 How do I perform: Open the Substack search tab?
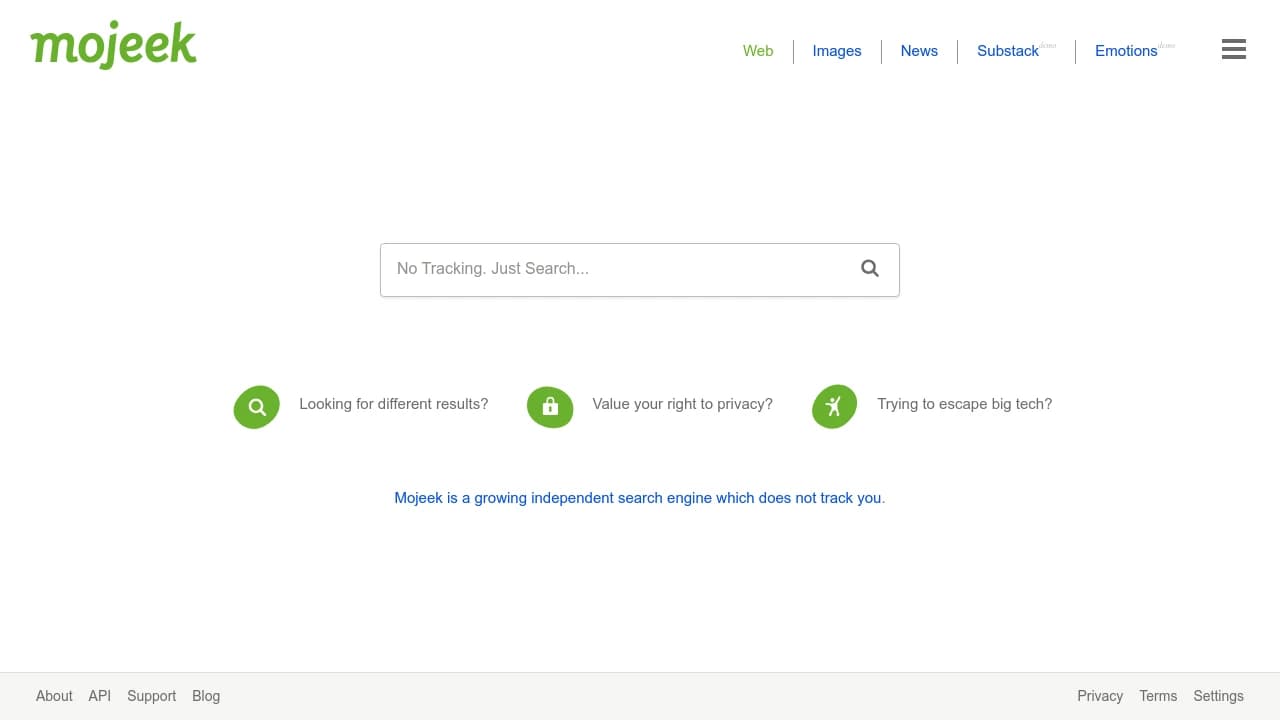1008,51
